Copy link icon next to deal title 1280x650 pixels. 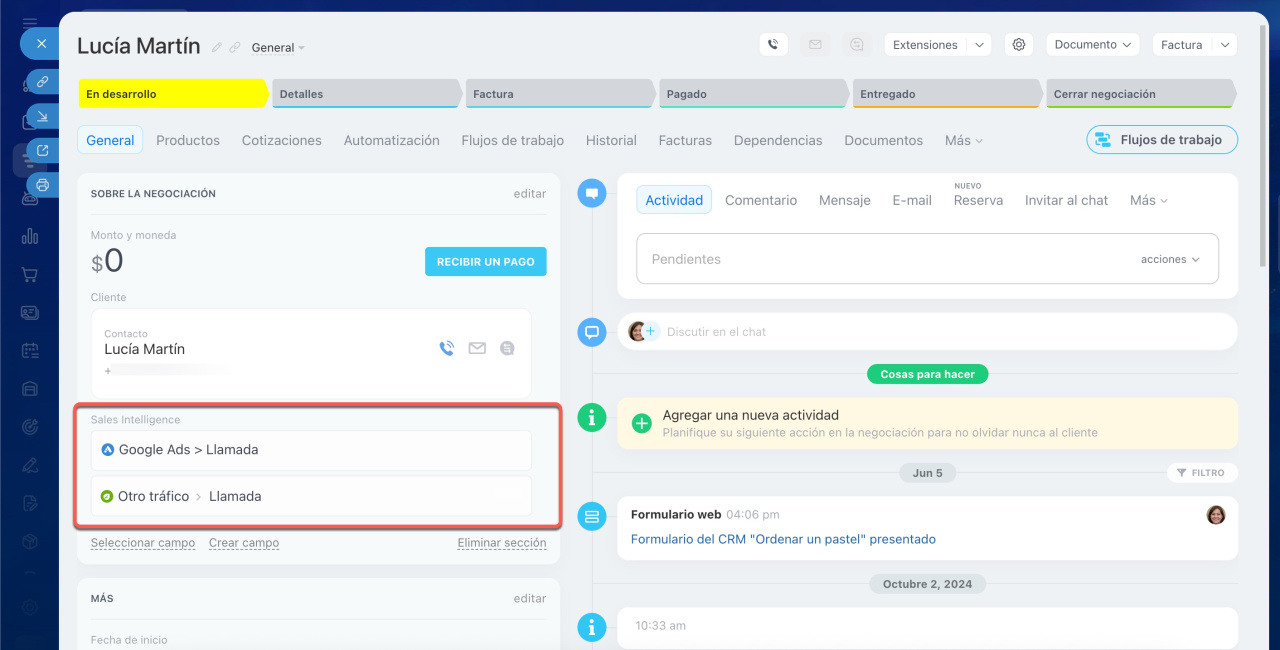coord(234,48)
